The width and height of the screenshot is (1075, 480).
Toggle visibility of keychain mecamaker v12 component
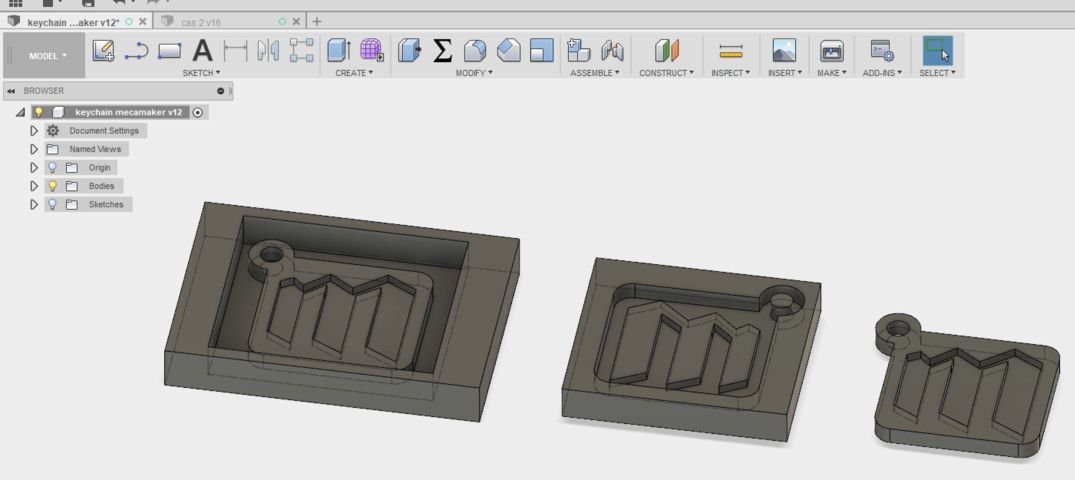click(39, 112)
